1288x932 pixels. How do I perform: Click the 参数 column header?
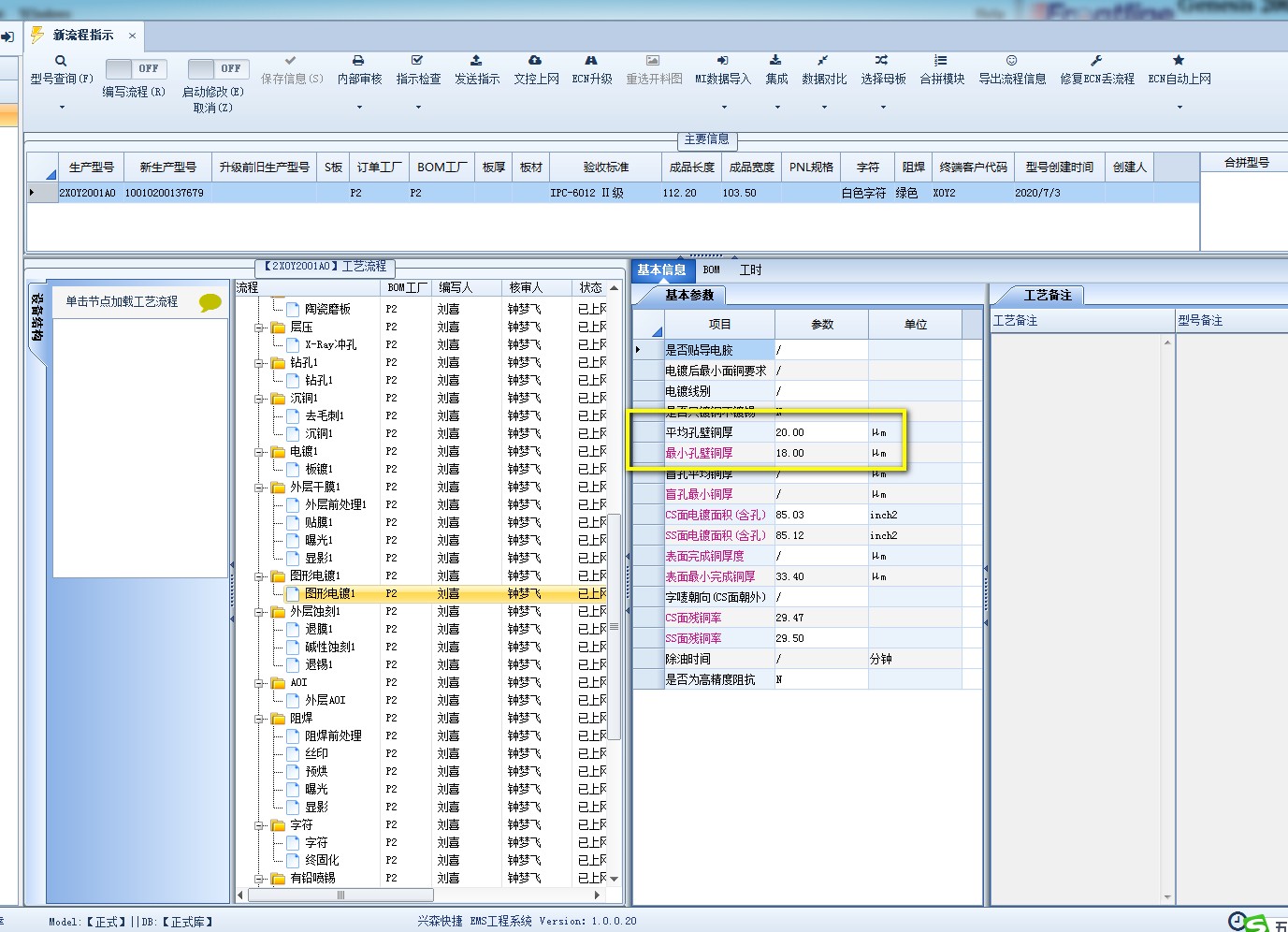click(x=821, y=324)
